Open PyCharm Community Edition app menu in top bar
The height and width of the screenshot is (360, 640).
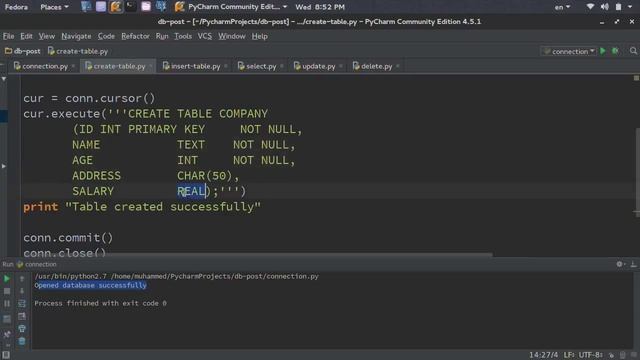231,7
